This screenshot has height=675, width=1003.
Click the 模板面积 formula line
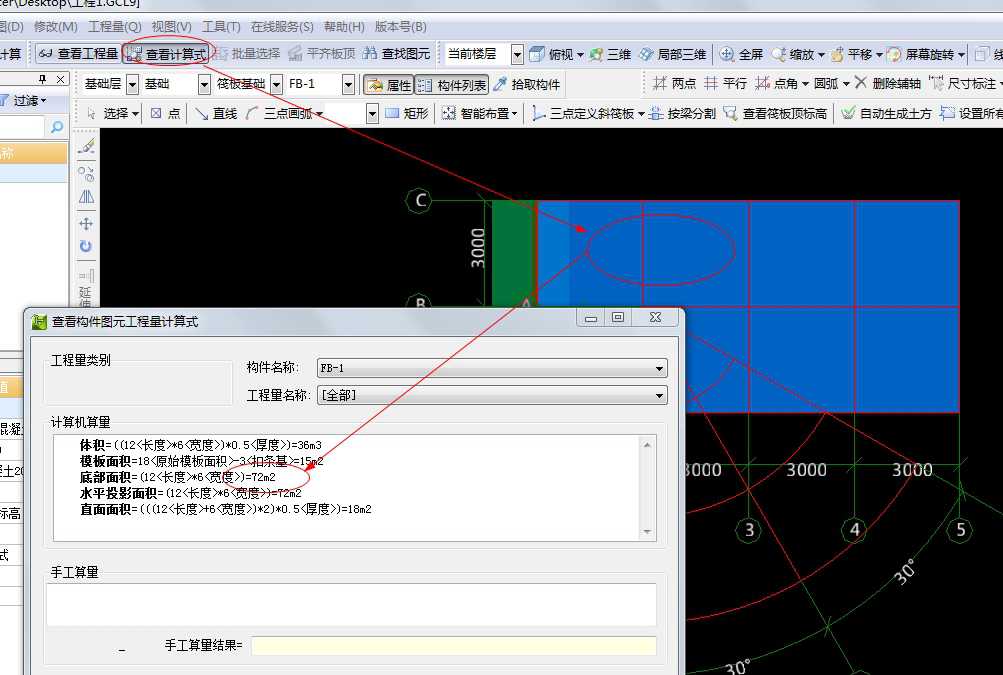click(x=201, y=461)
